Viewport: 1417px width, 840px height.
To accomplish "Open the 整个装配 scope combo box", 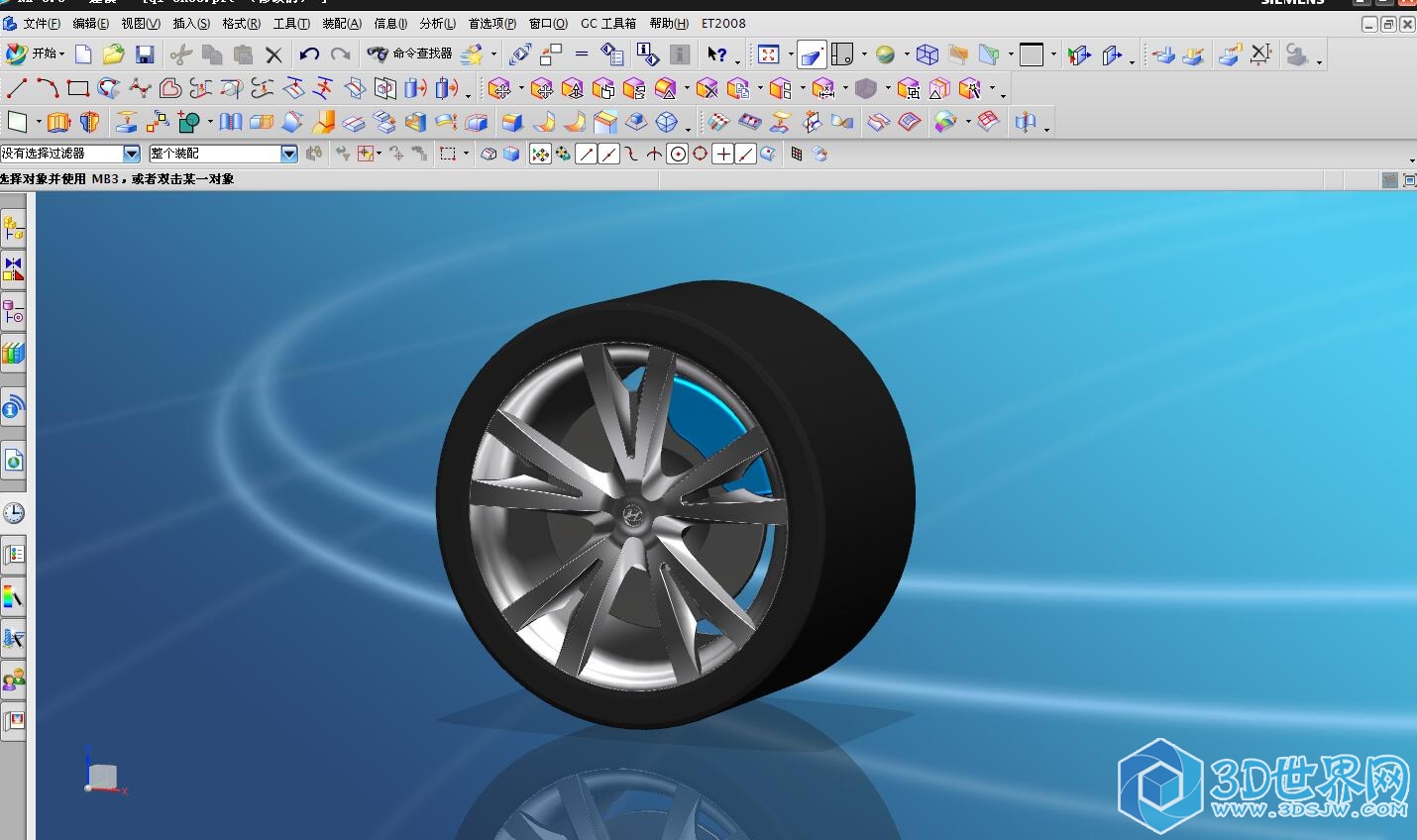I will [x=223, y=154].
